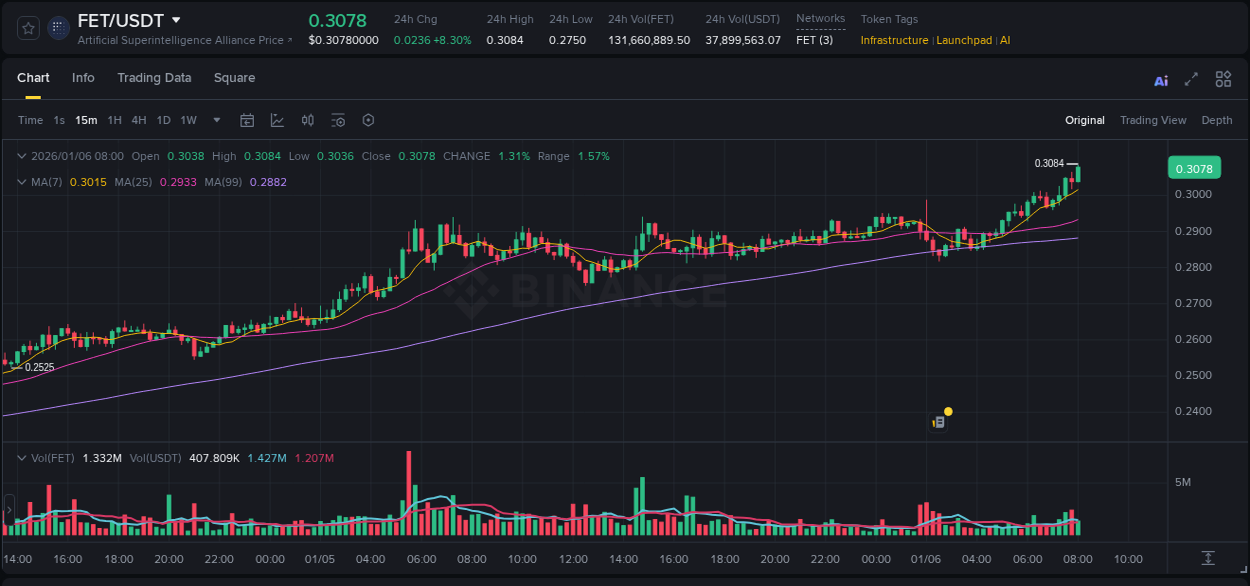
Task: Open the Ai chart analysis tool
Action: tap(1160, 79)
